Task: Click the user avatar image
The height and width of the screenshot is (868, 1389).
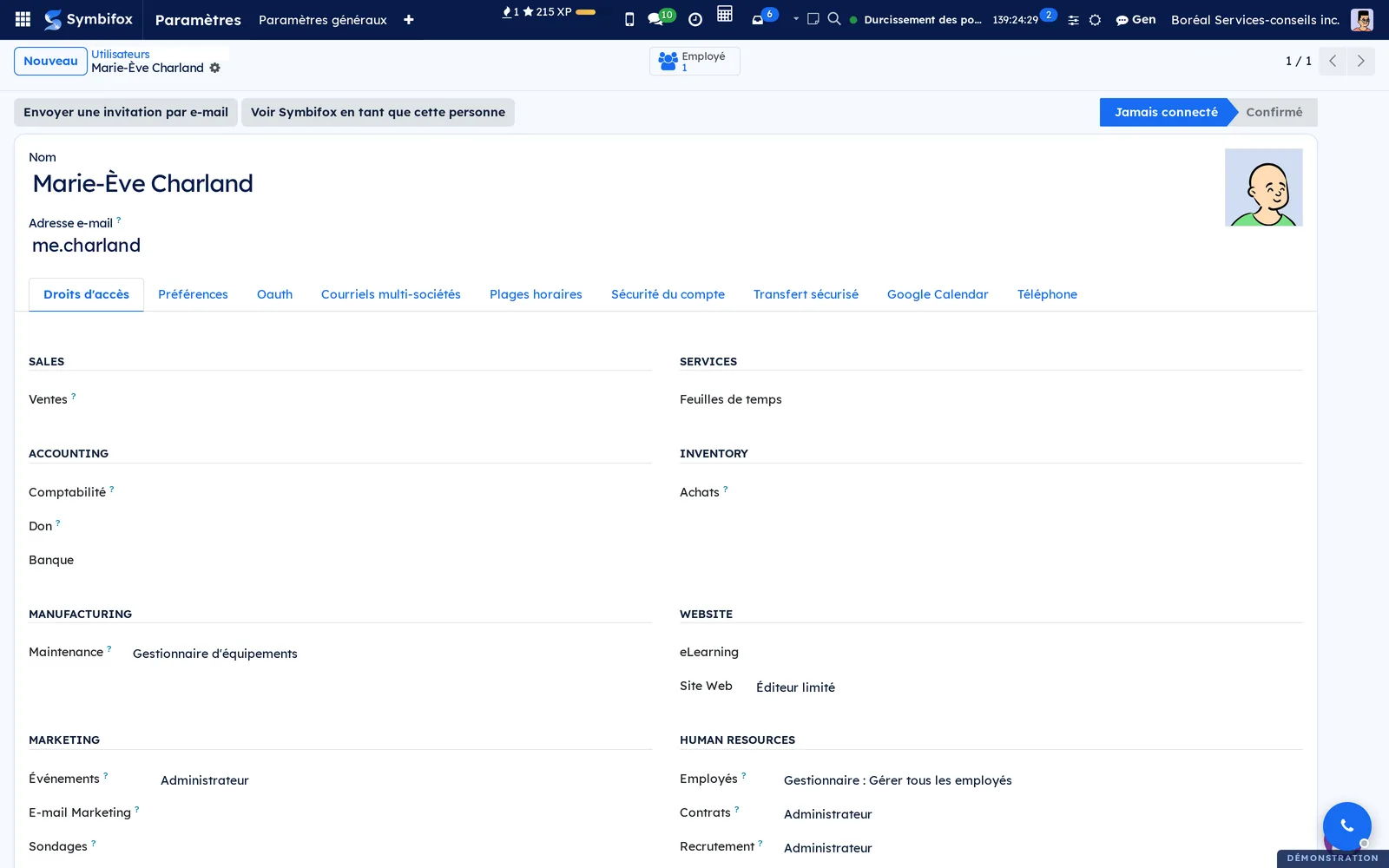Action: coord(1263,187)
